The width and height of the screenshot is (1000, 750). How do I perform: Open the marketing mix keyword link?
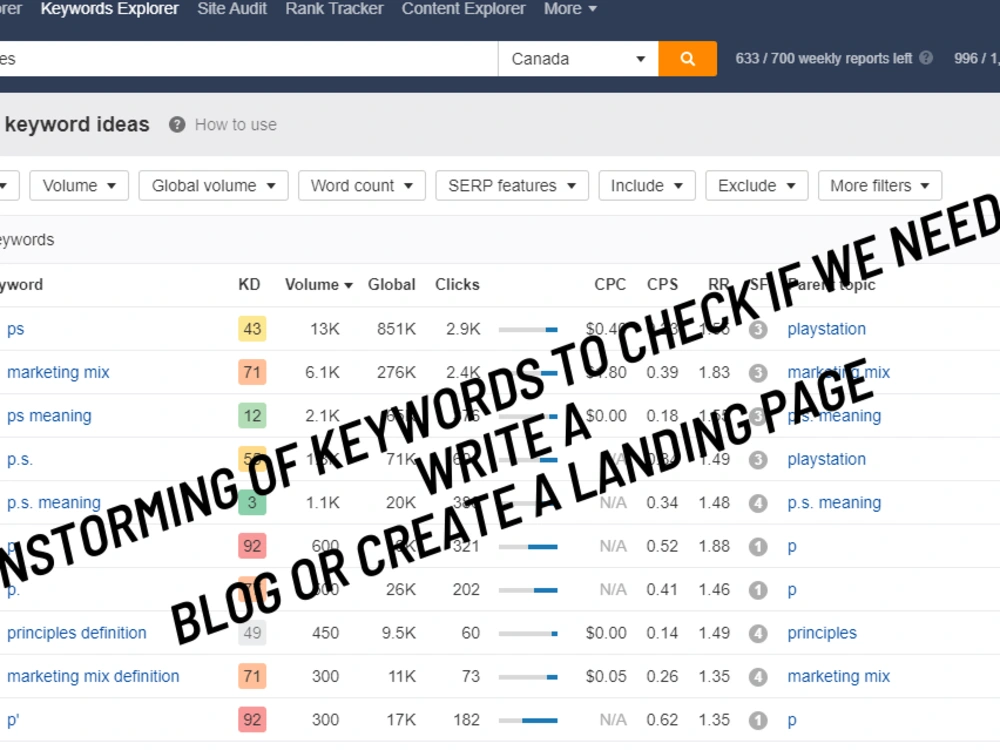tap(58, 372)
